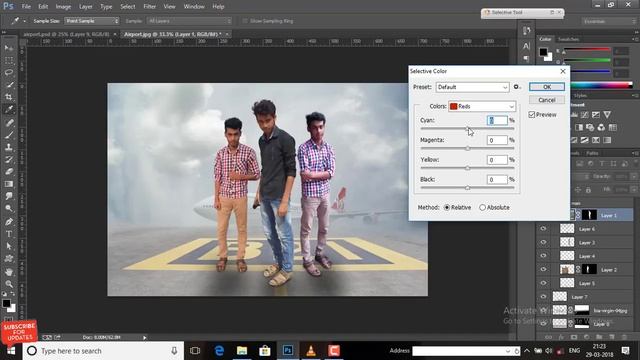
Task: Toggle the Preview checkbox
Action: [x=532, y=115]
